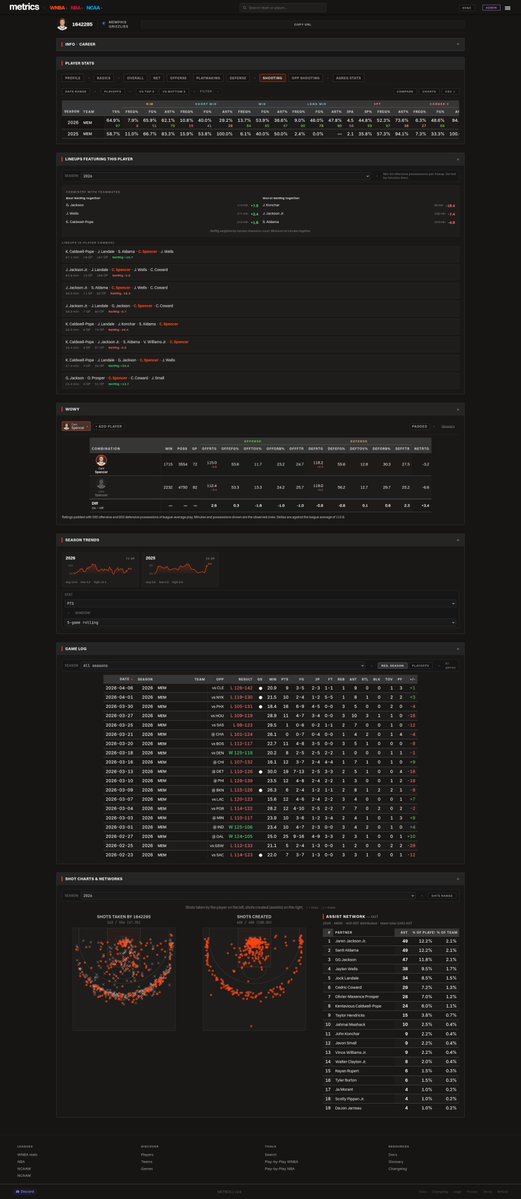The height and width of the screenshot is (1199, 521).
Task: Toggle the Padded option in WOWY
Action: (x=419, y=426)
